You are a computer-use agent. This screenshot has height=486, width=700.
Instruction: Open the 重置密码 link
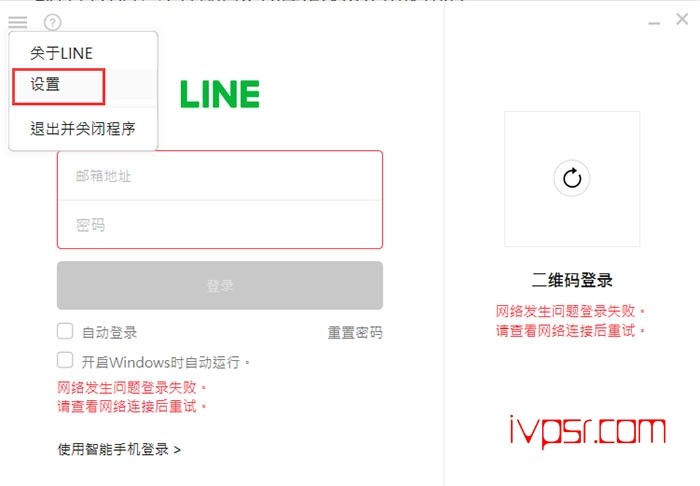(355, 332)
